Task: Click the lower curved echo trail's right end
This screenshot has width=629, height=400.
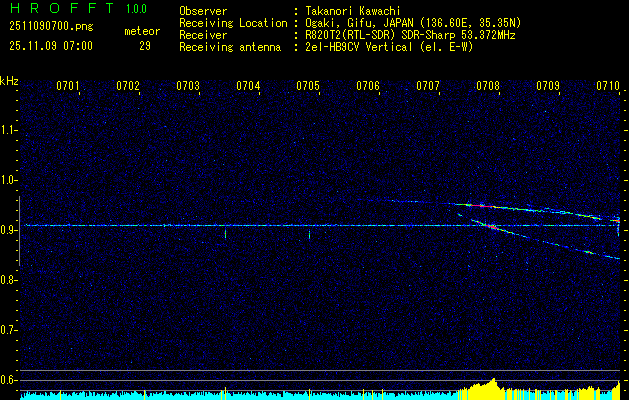Action: [x=616, y=258]
